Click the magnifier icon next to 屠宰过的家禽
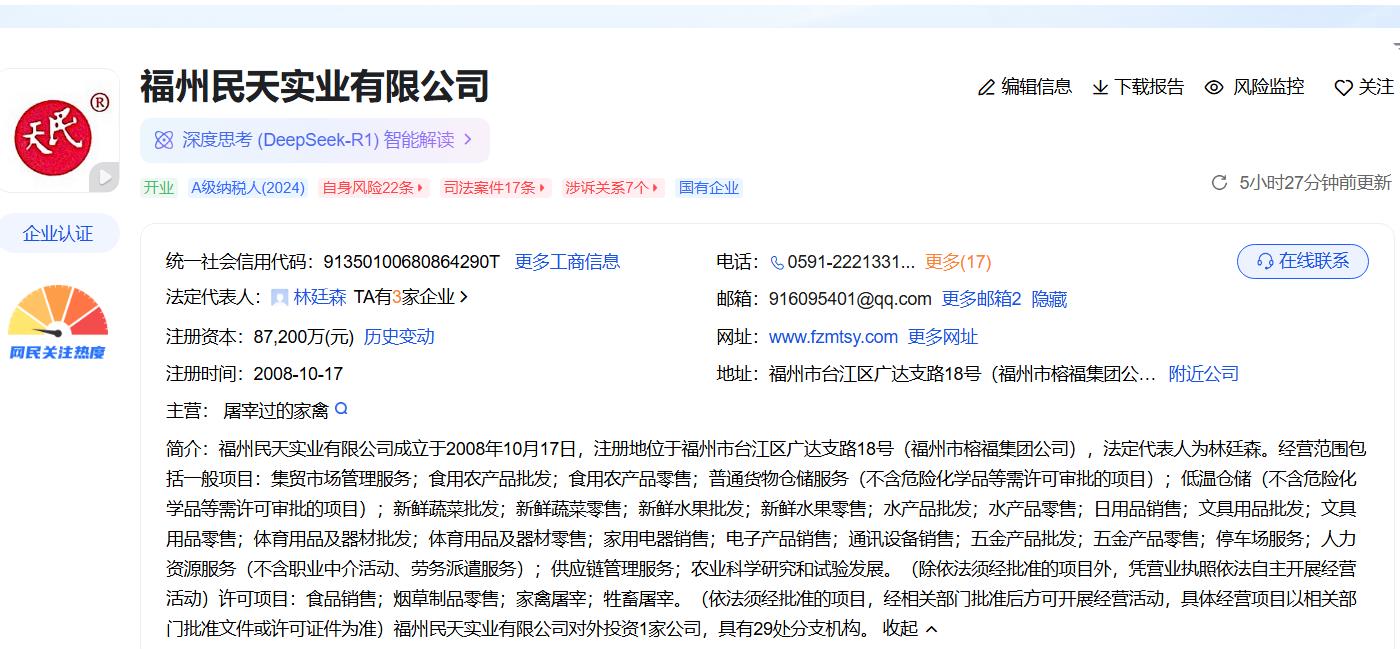Image resolution: width=1400 pixels, height=649 pixels. (341, 409)
